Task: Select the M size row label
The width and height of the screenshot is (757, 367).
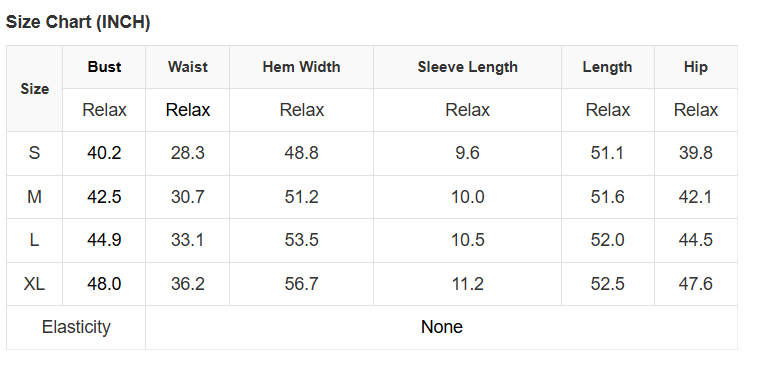Action: tap(34, 197)
